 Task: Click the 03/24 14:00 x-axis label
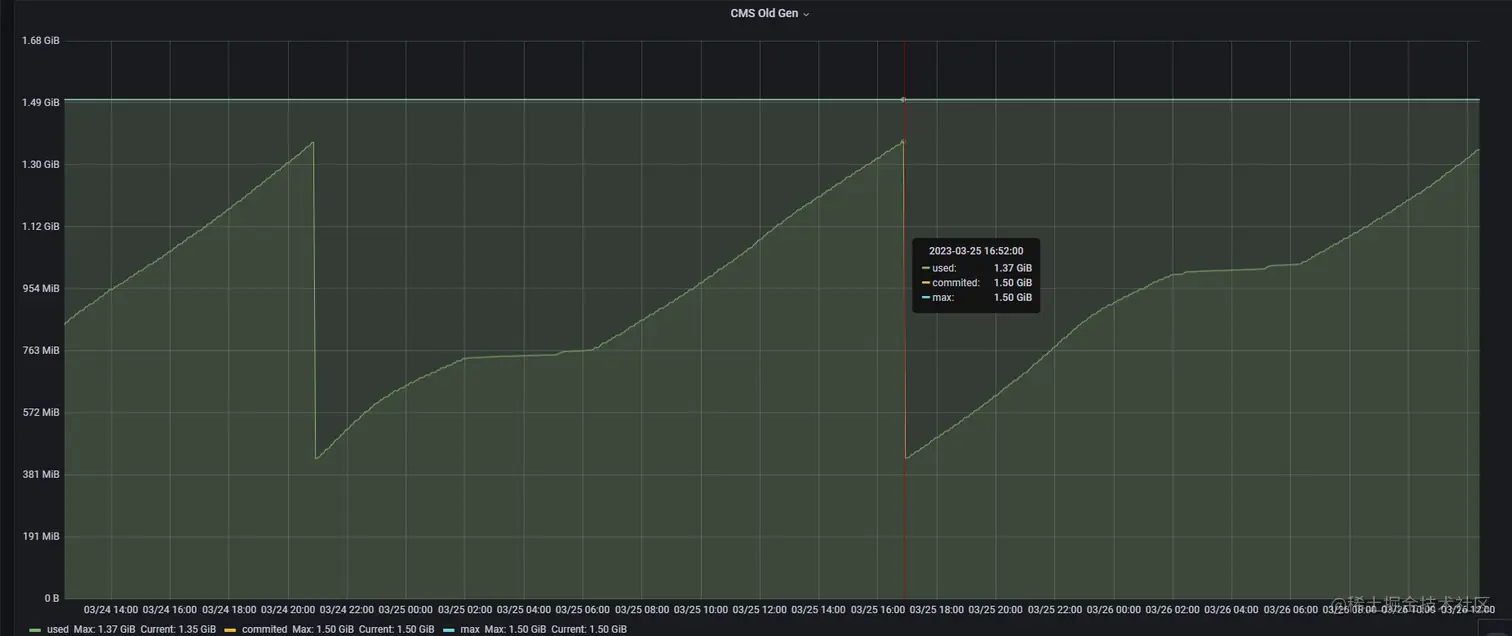click(x=111, y=609)
